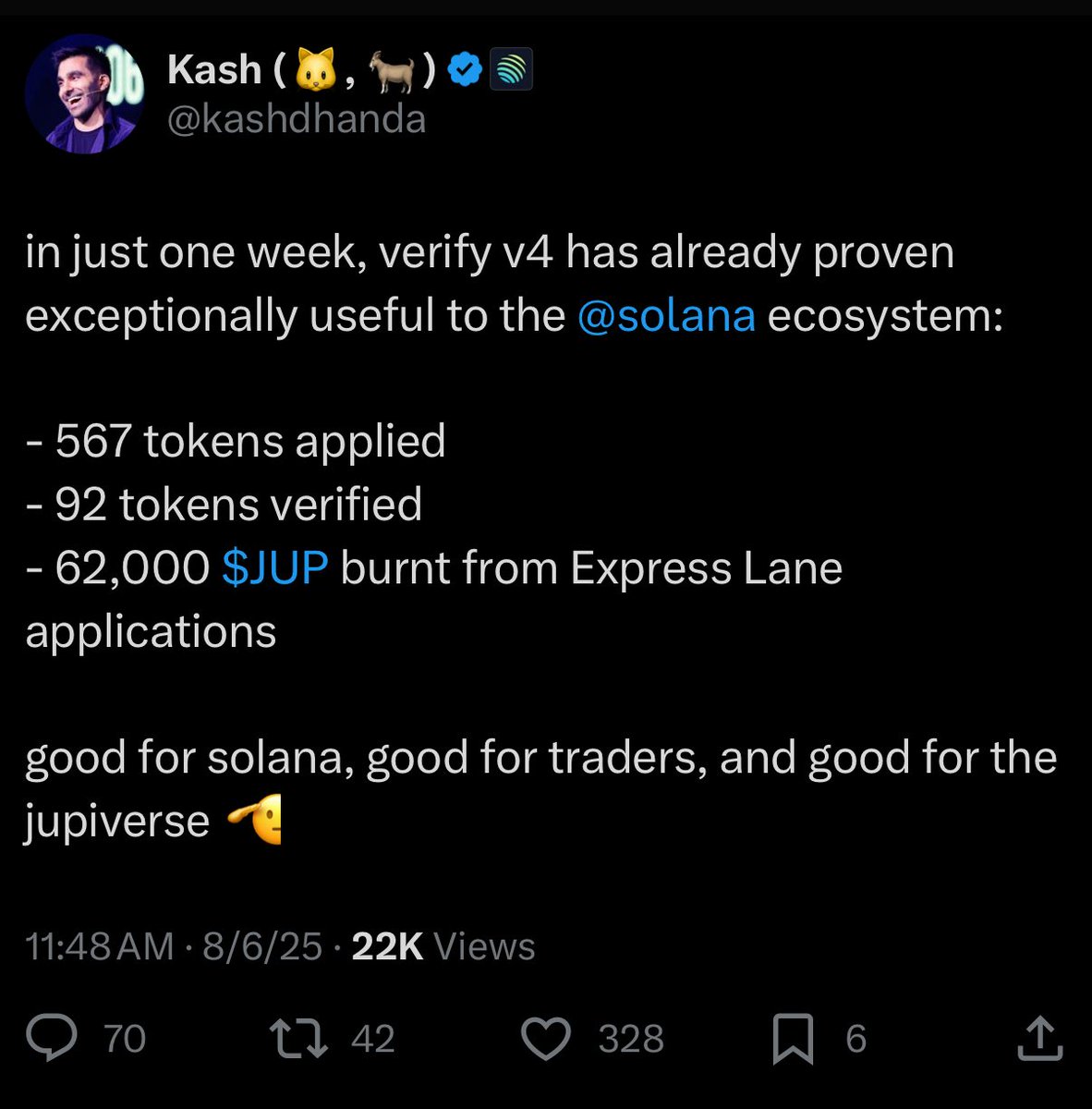1092x1109 pixels.
Task: Click the repost count 42
Action: (373, 1039)
